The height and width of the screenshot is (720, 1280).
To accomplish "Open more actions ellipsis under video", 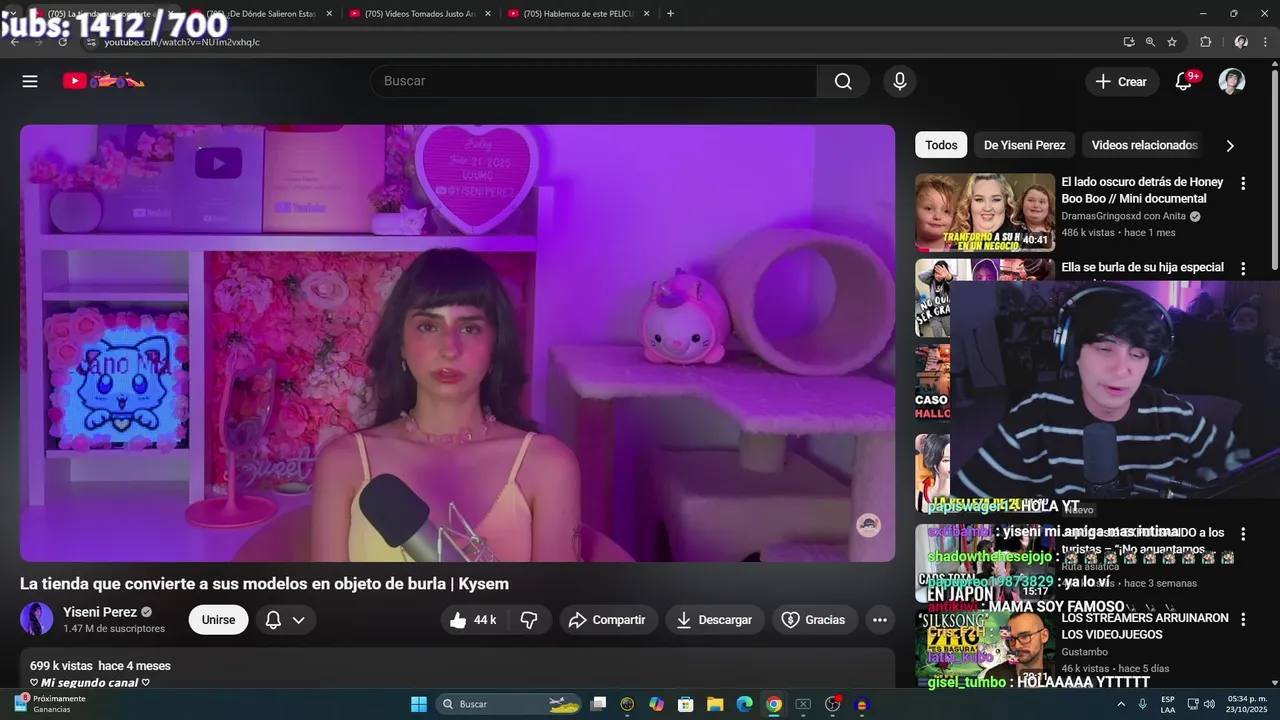I will pyautogui.click(x=880, y=620).
